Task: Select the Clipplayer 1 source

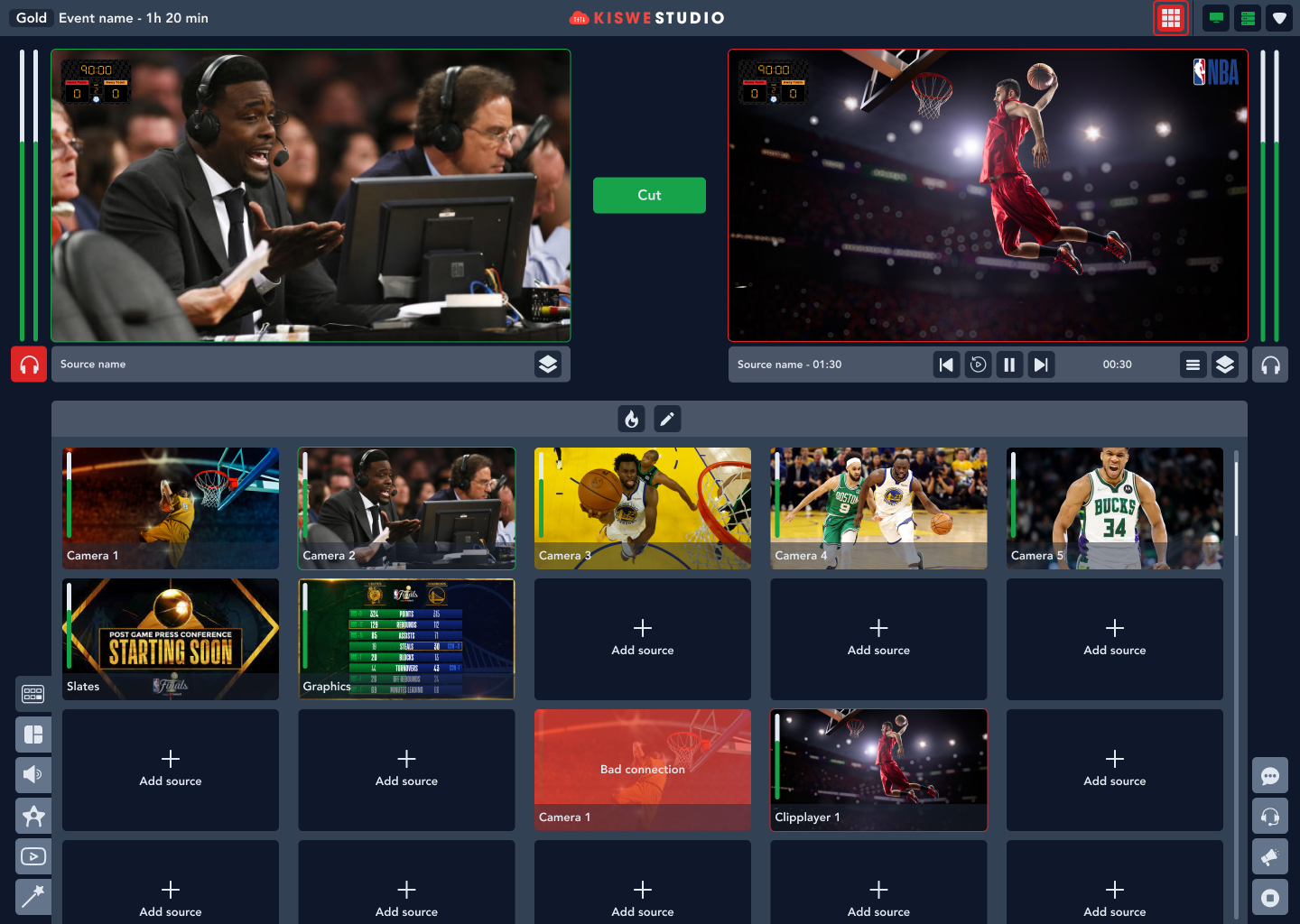Action: coord(878,770)
